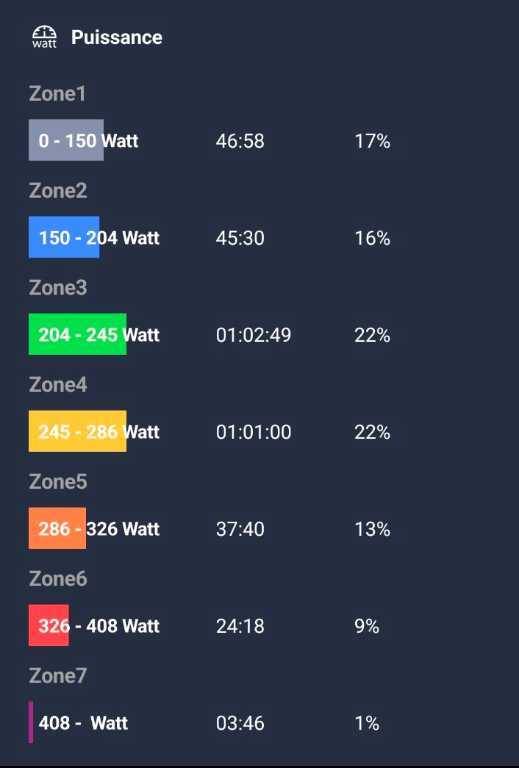This screenshot has height=768, width=519.
Task: Click the purple Zone7 power bar
Action: coord(31,722)
